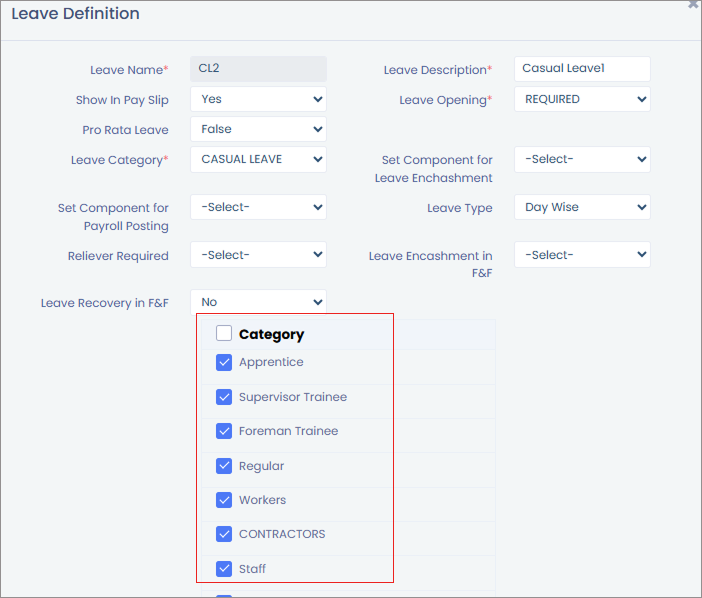Untick the CONTRACTORS checkbox

[x=224, y=534]
